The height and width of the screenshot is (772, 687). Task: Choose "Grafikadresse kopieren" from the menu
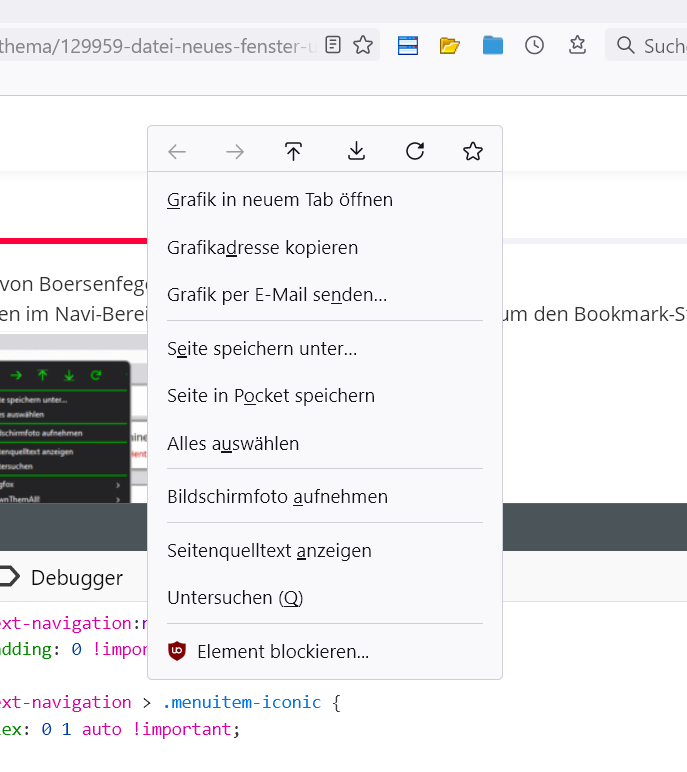(x=262, y=248)
